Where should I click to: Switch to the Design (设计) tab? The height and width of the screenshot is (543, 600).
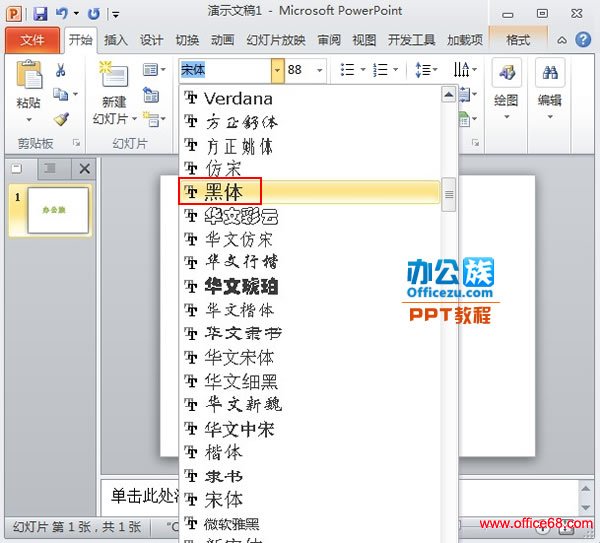pos(151,40)
